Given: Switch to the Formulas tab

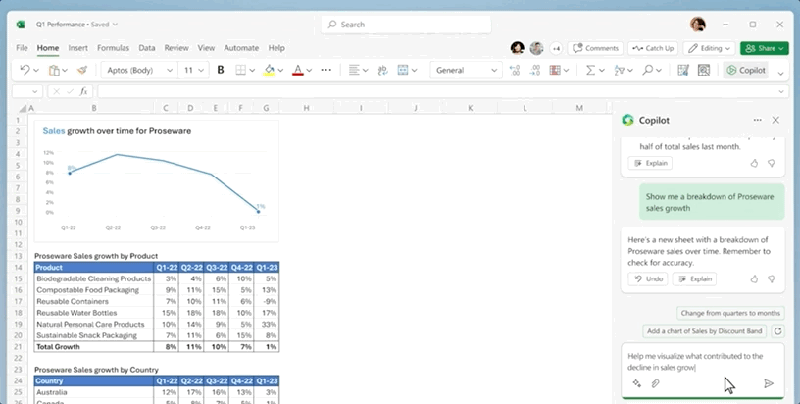Looking at the screenshot, I should [112, 47].
